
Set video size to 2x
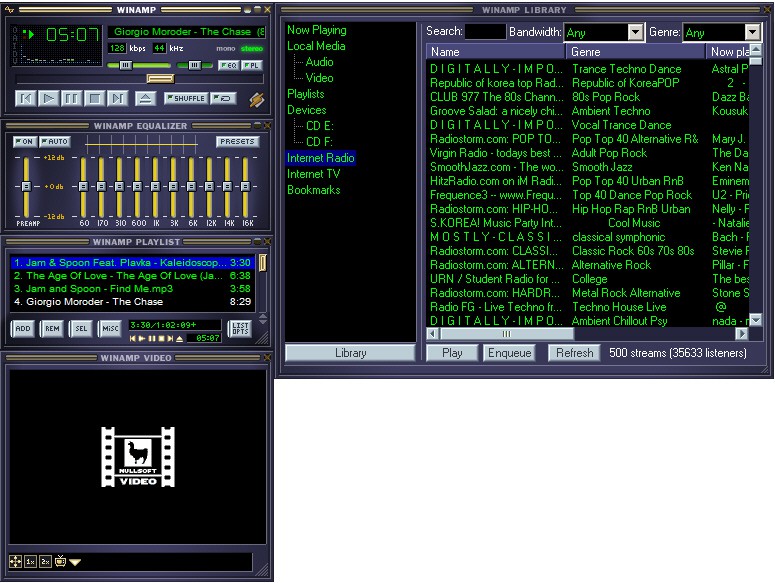click(x=46, y=562)
